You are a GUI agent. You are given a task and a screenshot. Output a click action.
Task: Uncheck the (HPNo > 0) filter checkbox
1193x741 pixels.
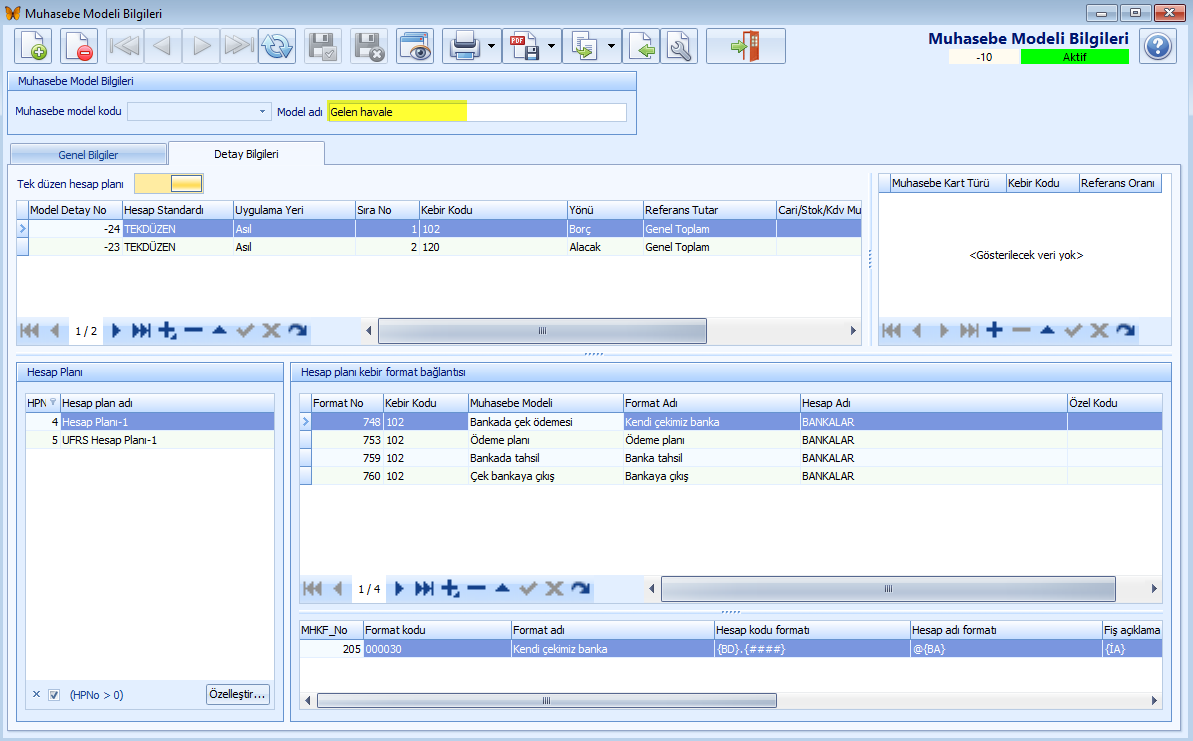54,695
